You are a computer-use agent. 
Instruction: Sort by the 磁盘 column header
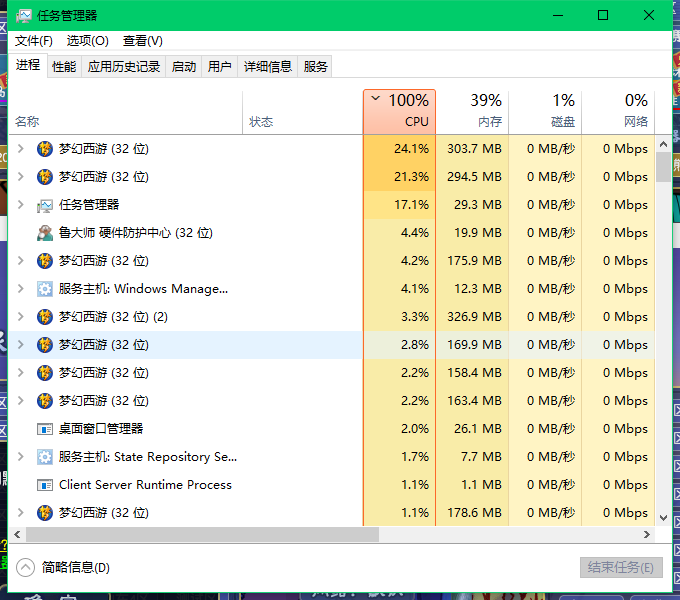[545, 112]
